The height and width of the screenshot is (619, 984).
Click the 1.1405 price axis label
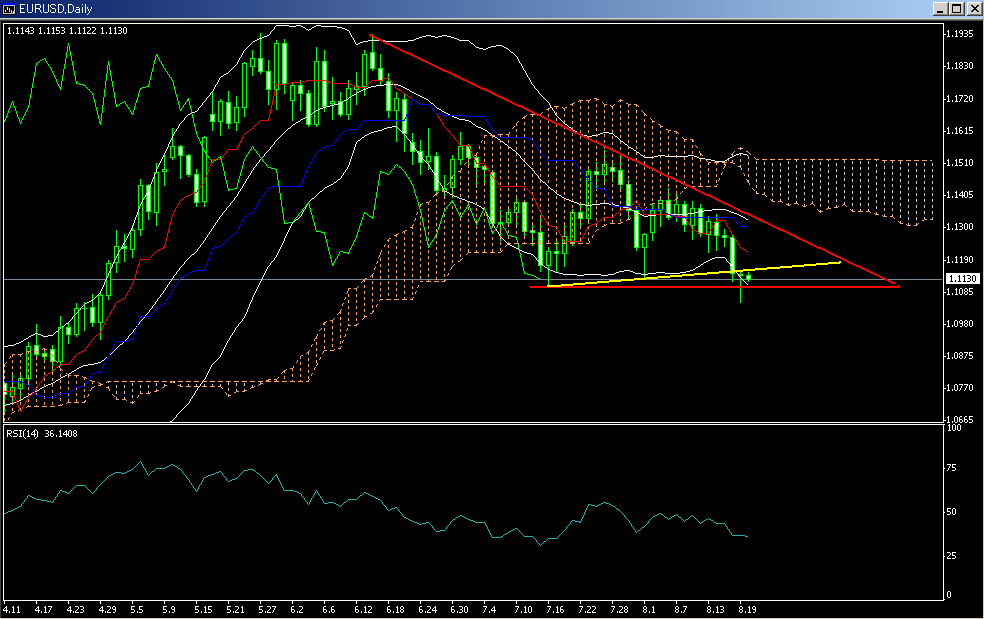pos(960,195)
